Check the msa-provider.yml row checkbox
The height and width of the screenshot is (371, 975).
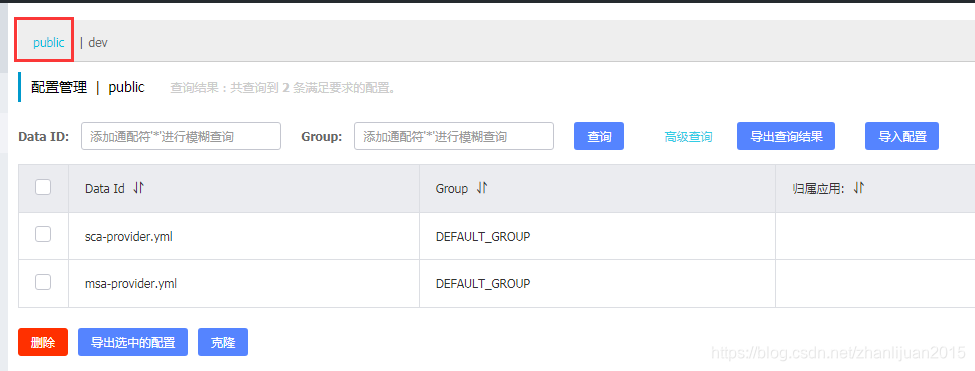point(43,282)
